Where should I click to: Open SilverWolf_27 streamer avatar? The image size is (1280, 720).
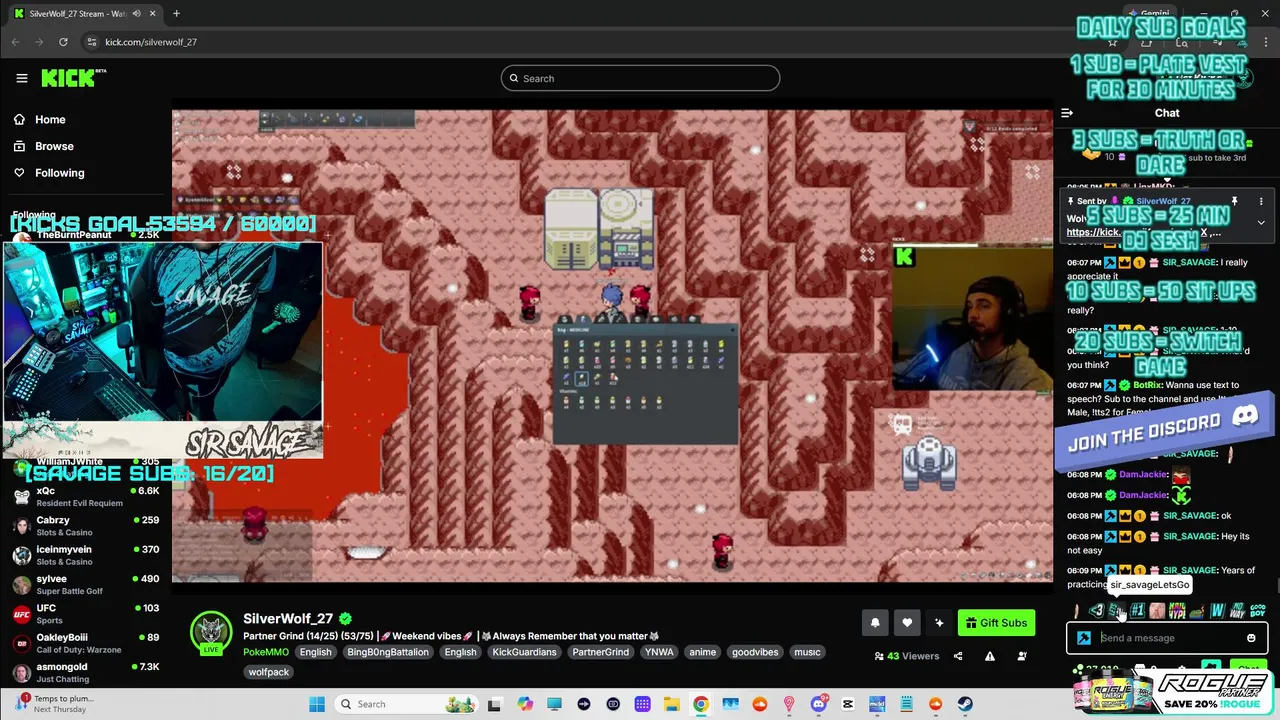211,631
